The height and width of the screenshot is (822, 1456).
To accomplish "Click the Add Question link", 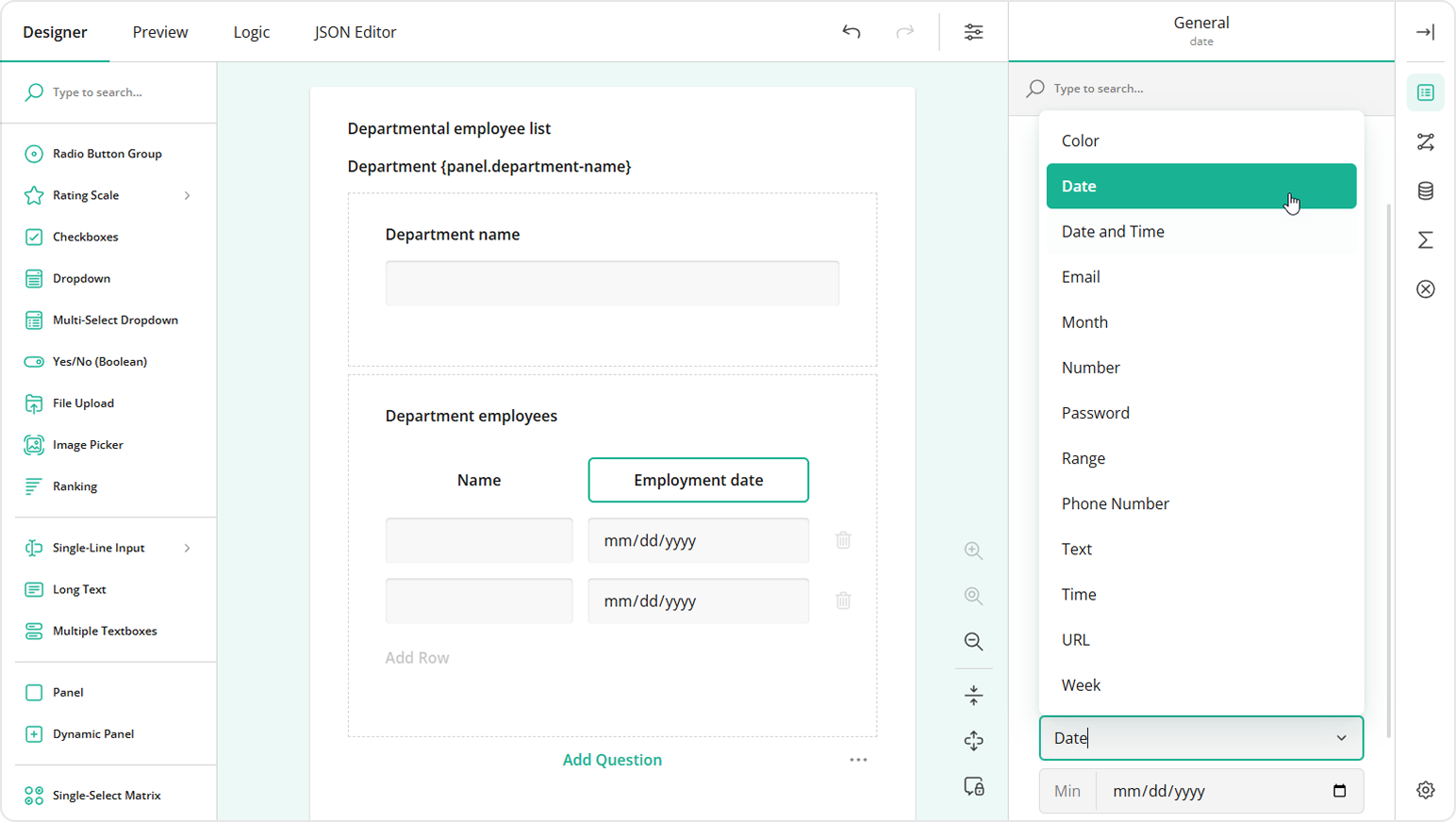I will tap(612, 759).
